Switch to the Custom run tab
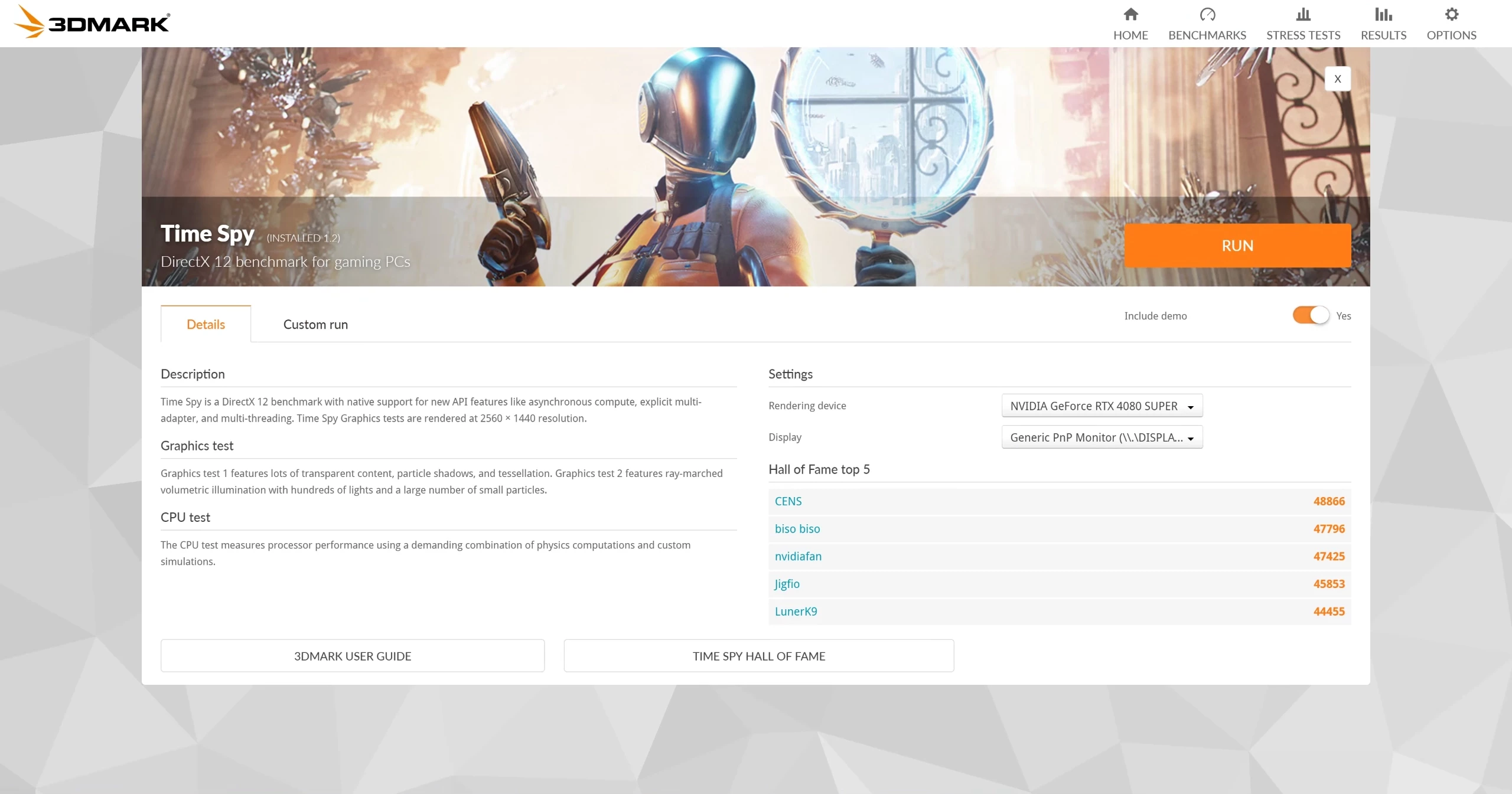1512x794 pixels. (x=315, y=324)
